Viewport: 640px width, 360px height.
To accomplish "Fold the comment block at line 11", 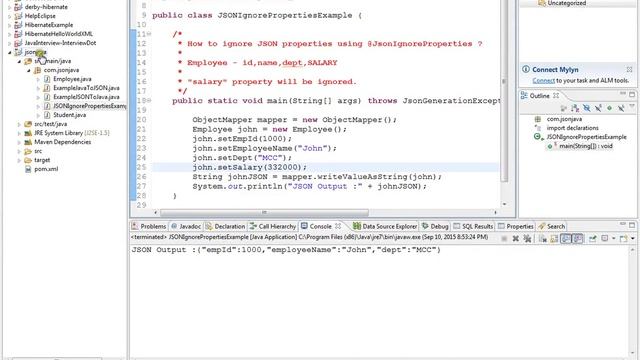I will (x=149, y=34).
